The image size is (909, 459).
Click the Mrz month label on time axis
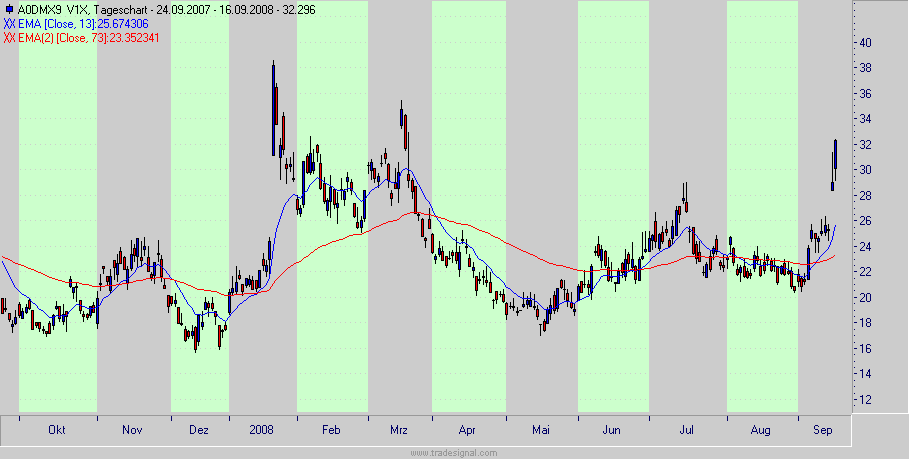pos(399,430)
